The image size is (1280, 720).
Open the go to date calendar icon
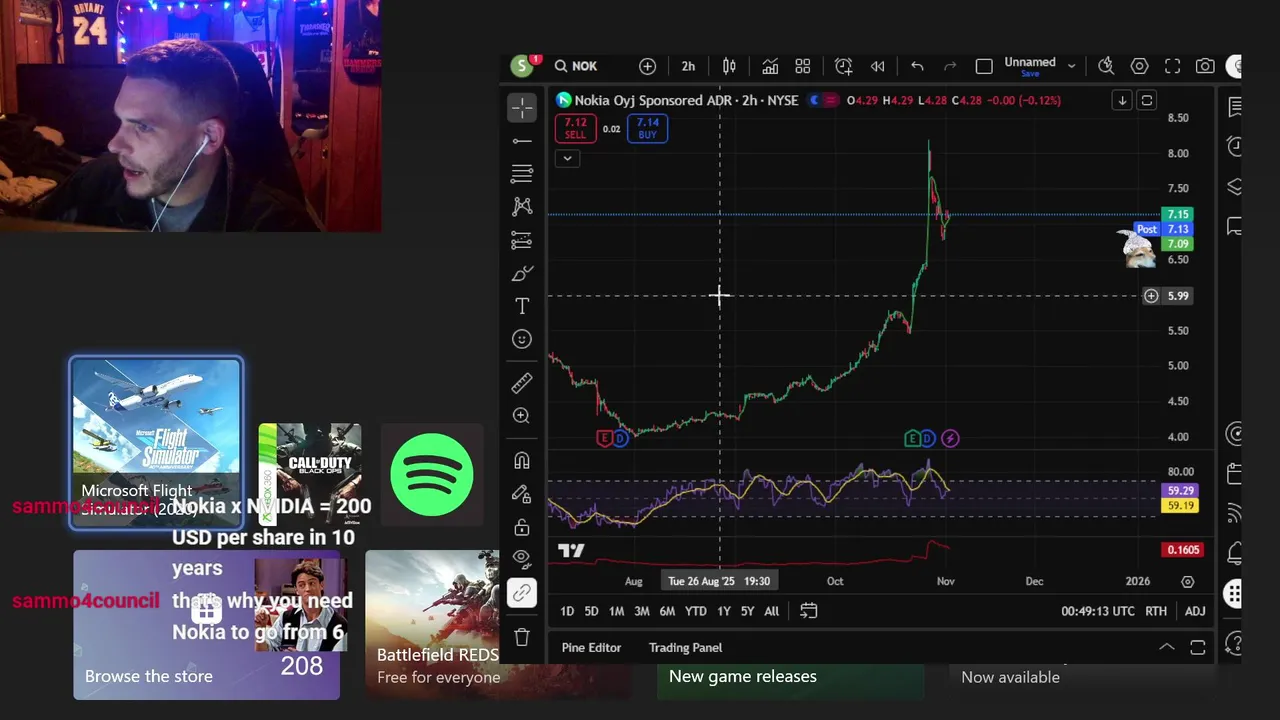[x=808, y=611]
